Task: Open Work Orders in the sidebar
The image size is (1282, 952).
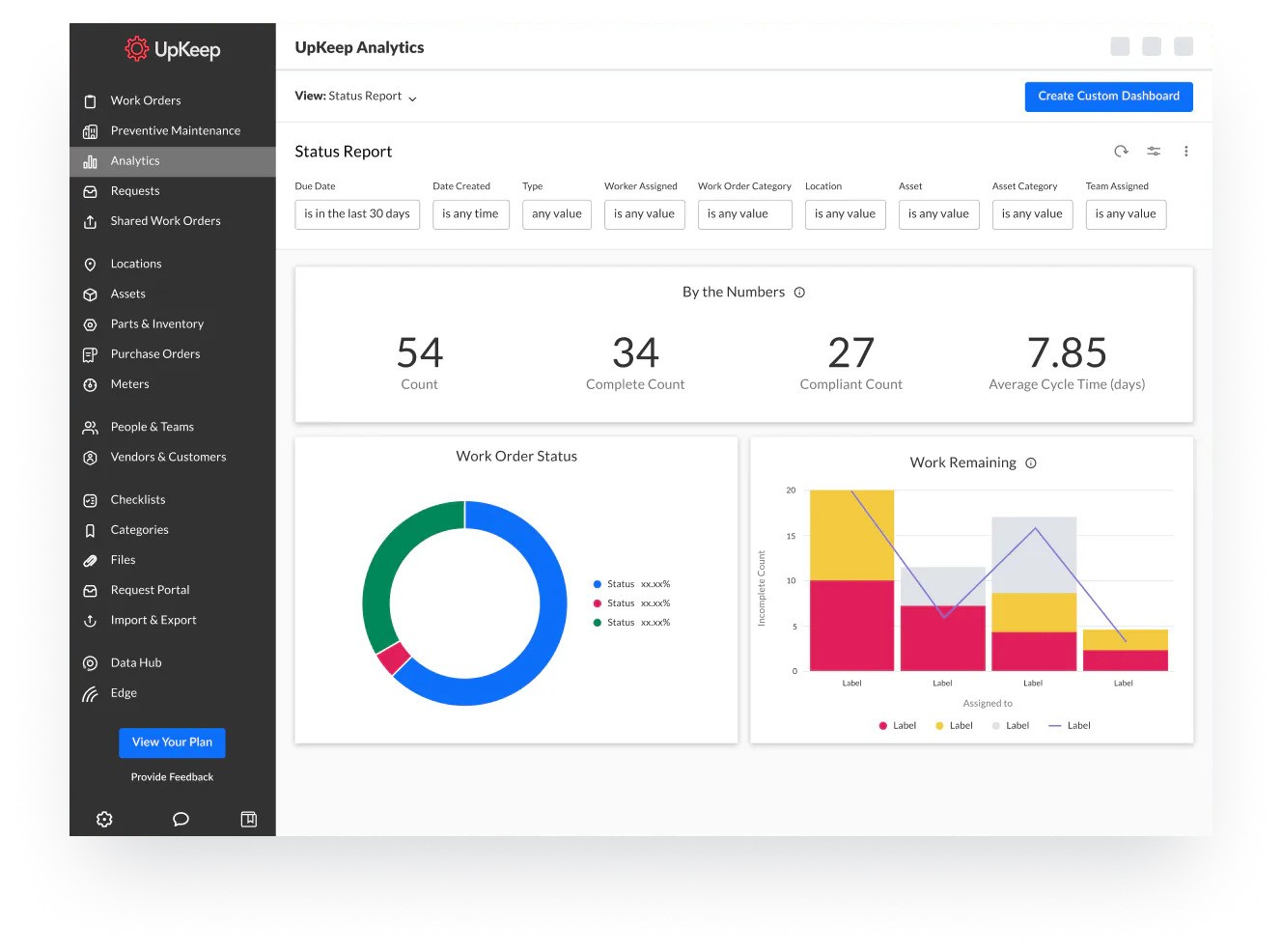Action: [x=146, y=100]
